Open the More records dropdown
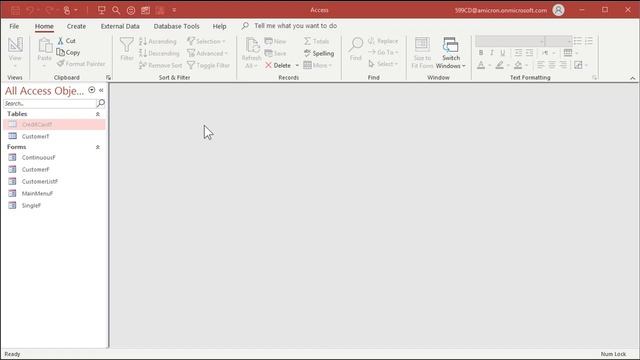Screen dimensions: 640x360 pos(318,65)
